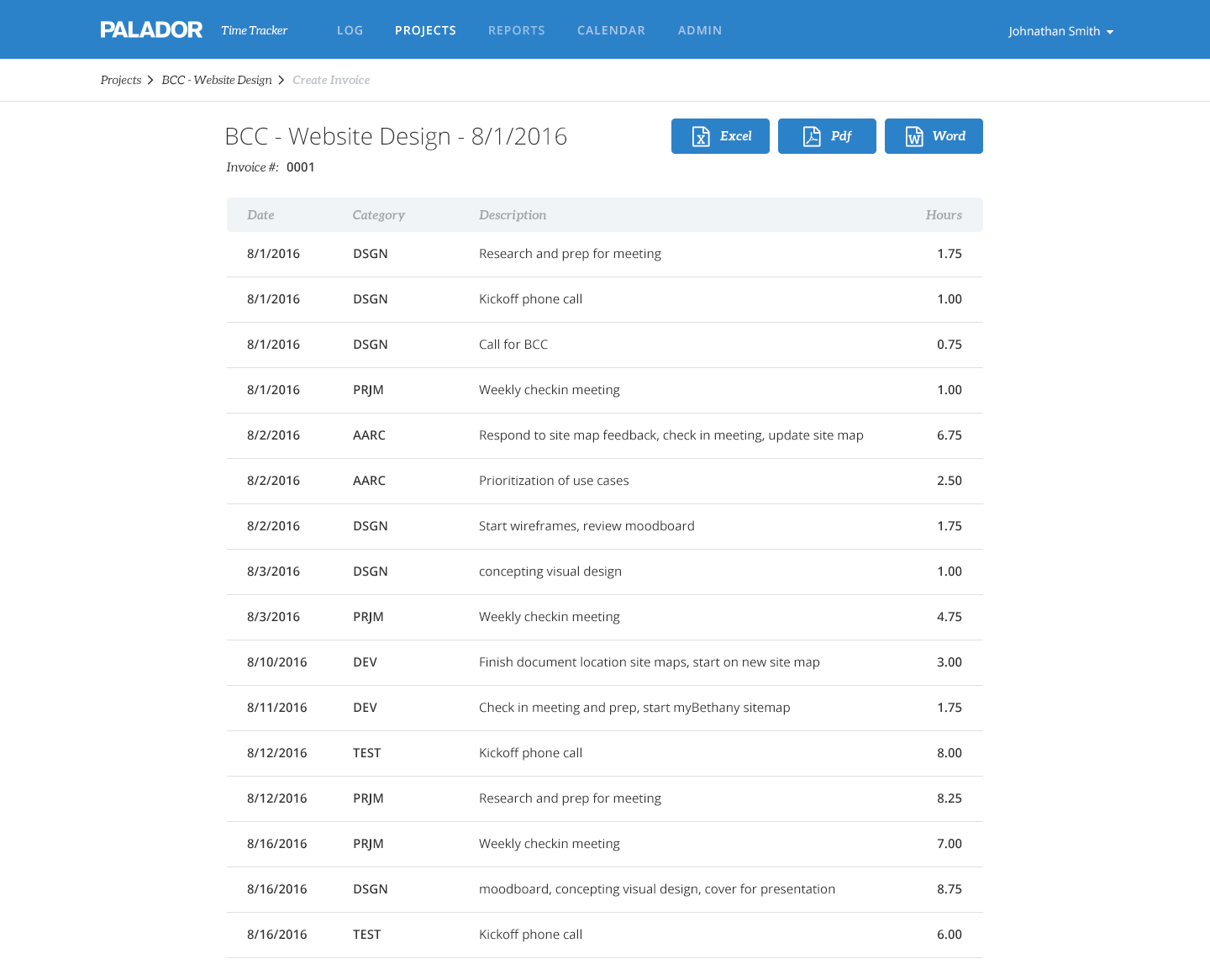
Task: Click the 3.00 hours value
Action: tap(950, 662)
